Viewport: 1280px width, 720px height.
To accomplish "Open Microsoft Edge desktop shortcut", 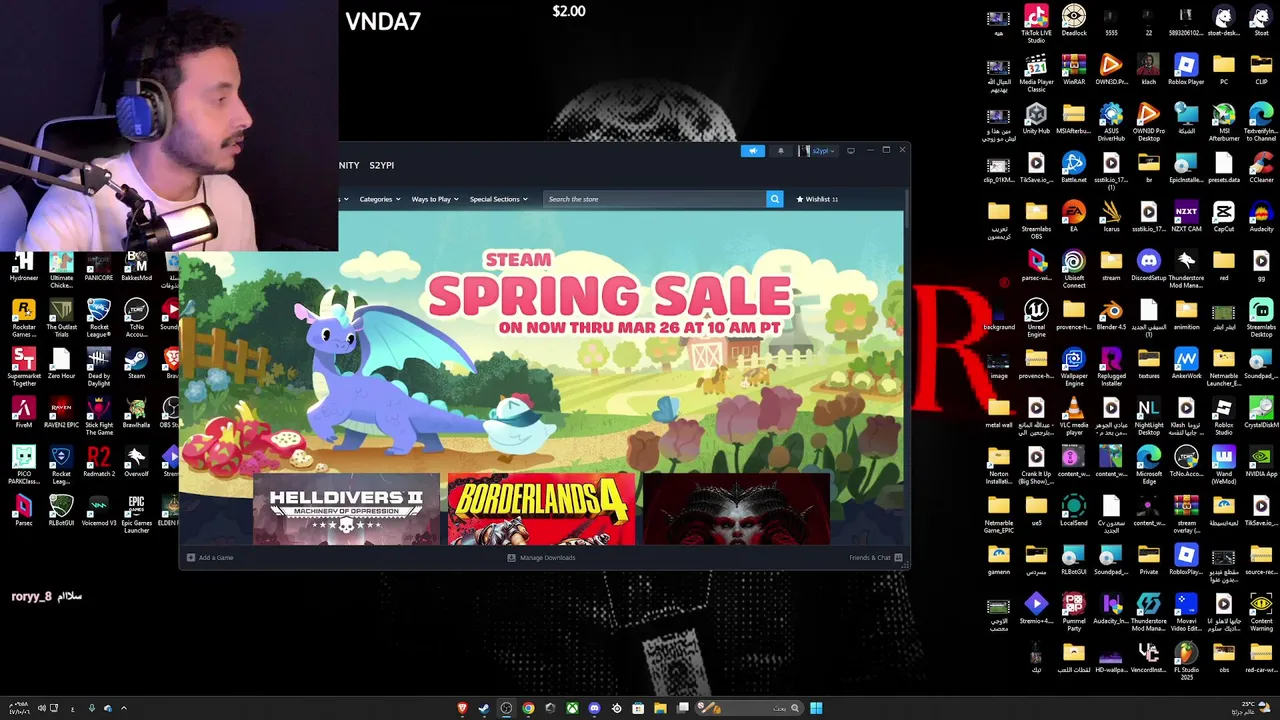I will [1149, 464].
